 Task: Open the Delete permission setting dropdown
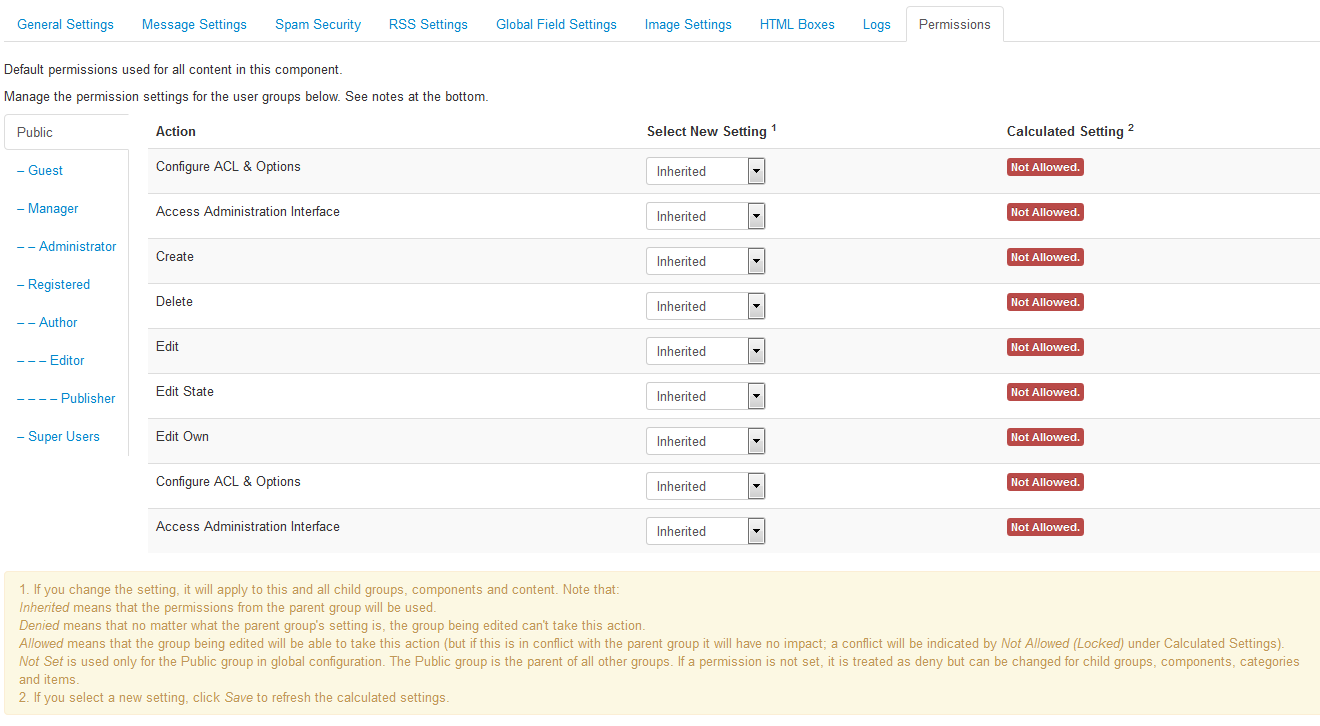(706, 307)
